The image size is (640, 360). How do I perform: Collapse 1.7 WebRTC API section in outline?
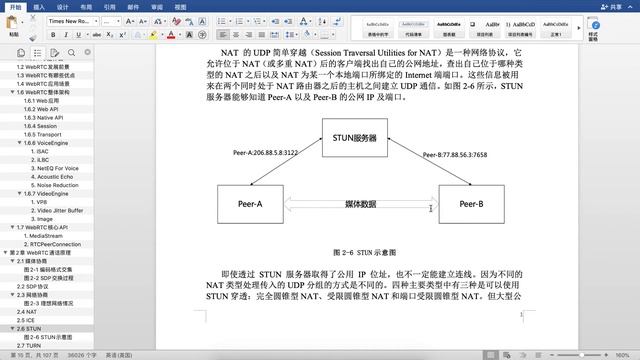pyautogui.click(x=12, y=227)
